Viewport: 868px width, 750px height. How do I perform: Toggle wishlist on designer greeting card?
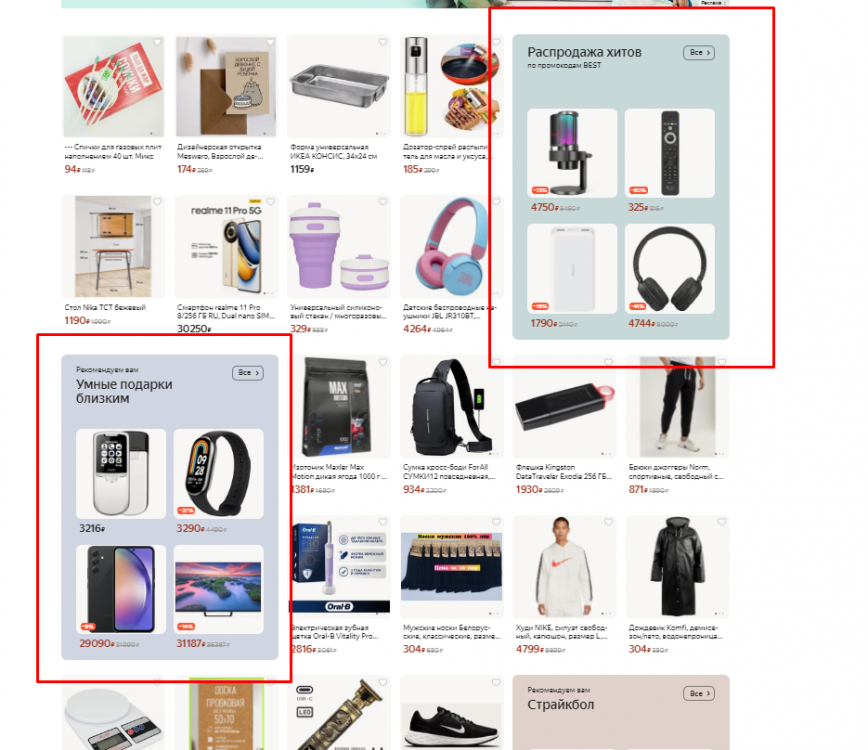[270, 42]
